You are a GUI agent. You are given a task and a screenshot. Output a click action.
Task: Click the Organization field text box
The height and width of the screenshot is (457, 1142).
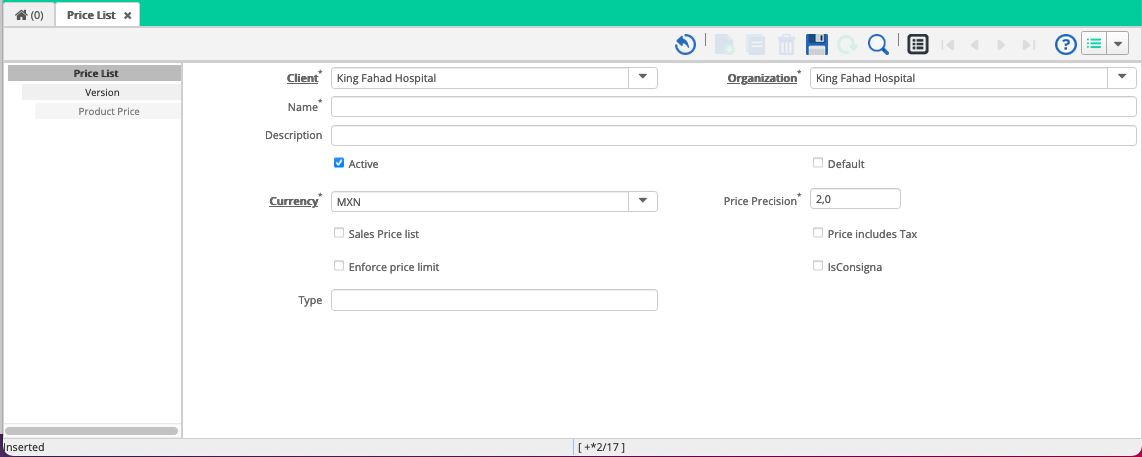pyautogui.click(x=959, y=78)
